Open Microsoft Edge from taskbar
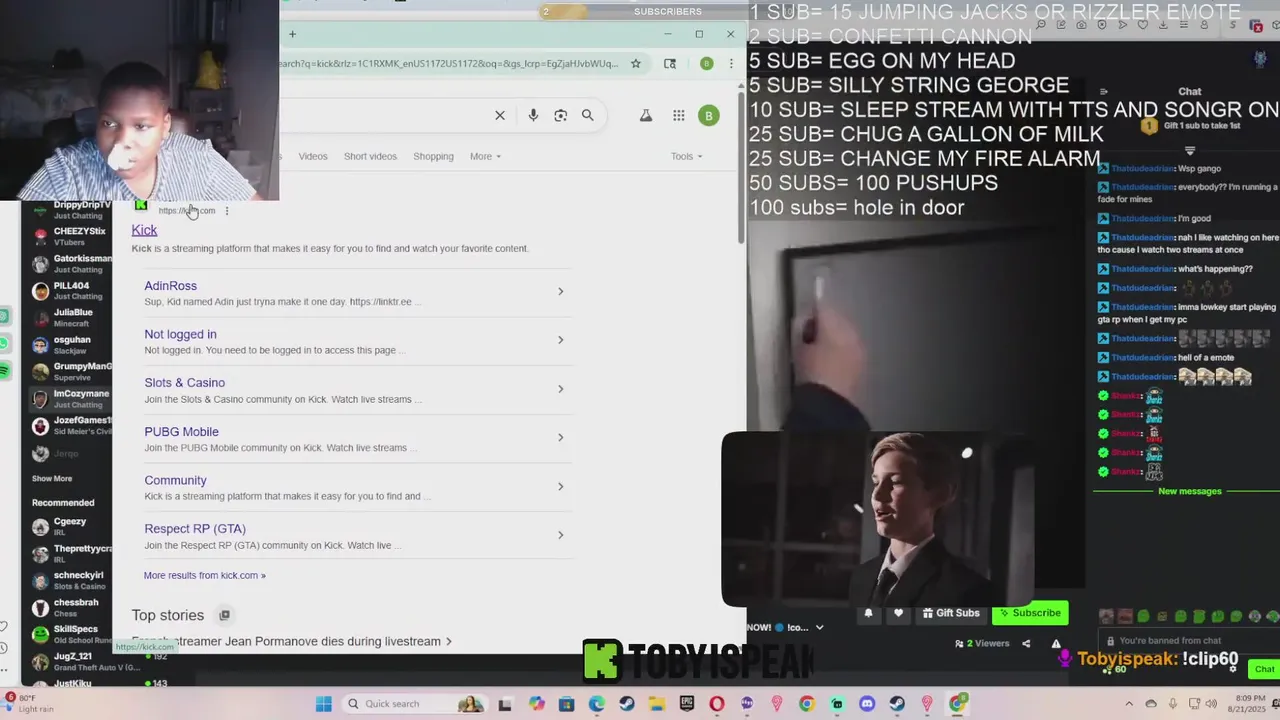 [596, 704]
